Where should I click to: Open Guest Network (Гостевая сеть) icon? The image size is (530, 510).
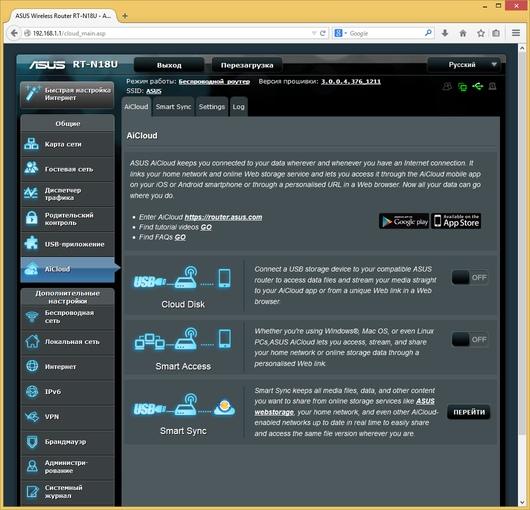click(31, 168)
